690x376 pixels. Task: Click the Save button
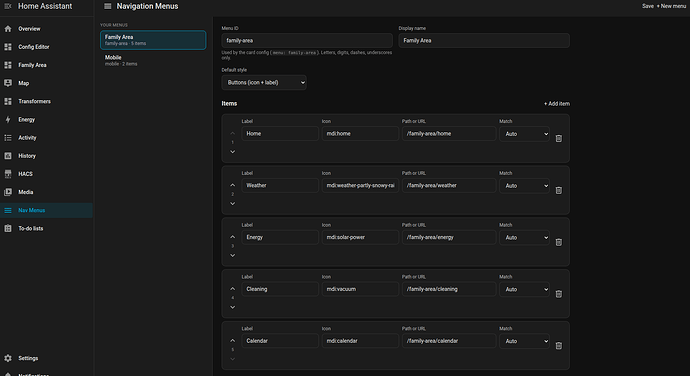[648, 6]
